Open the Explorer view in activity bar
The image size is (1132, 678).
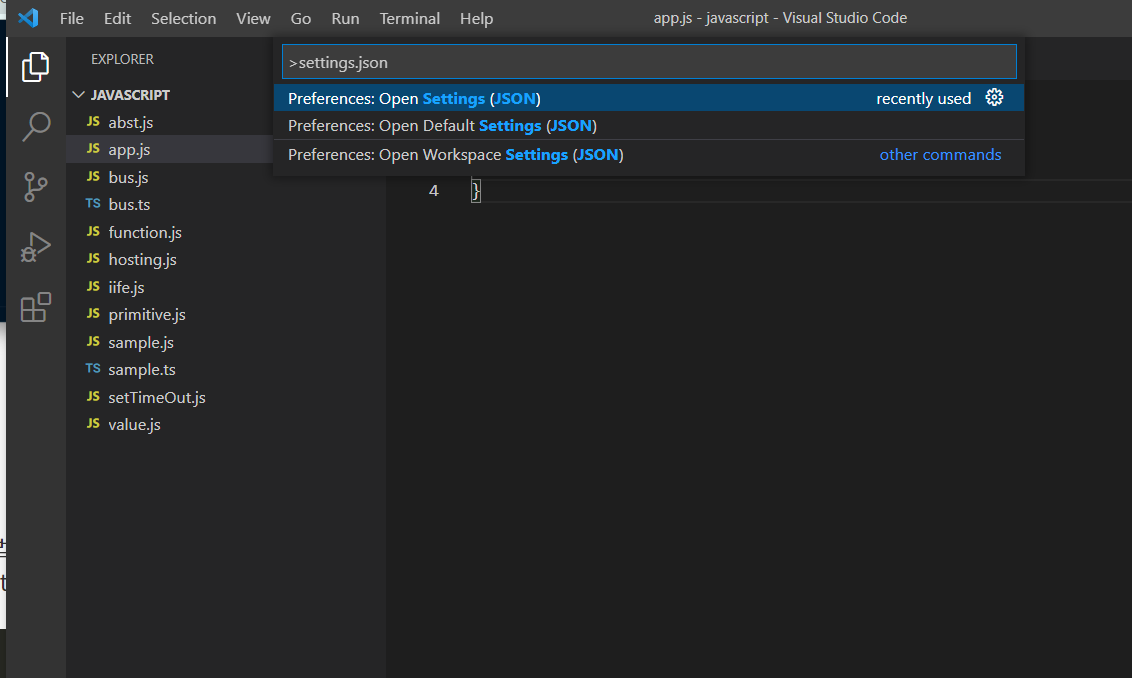[35, 66]
